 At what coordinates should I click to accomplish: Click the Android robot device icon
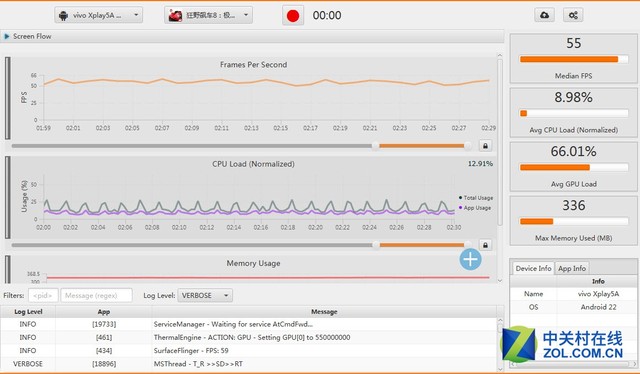pos(63,16)
